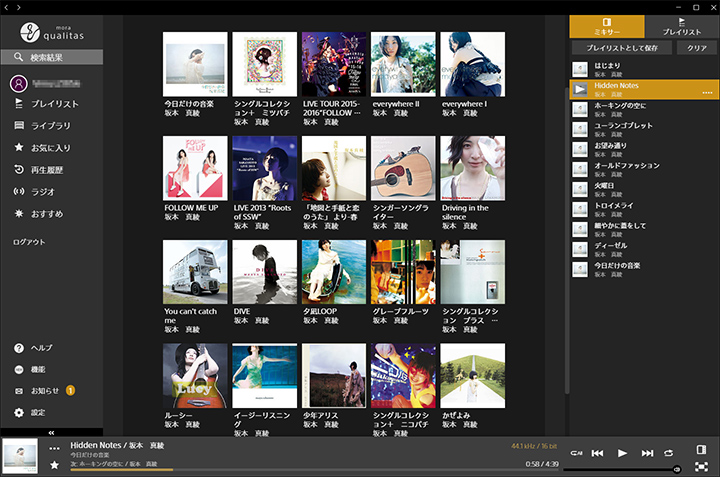Open the シンガーソングライター guitar album cover
Screen dimensions: 720x477
[x=403, y=168]
